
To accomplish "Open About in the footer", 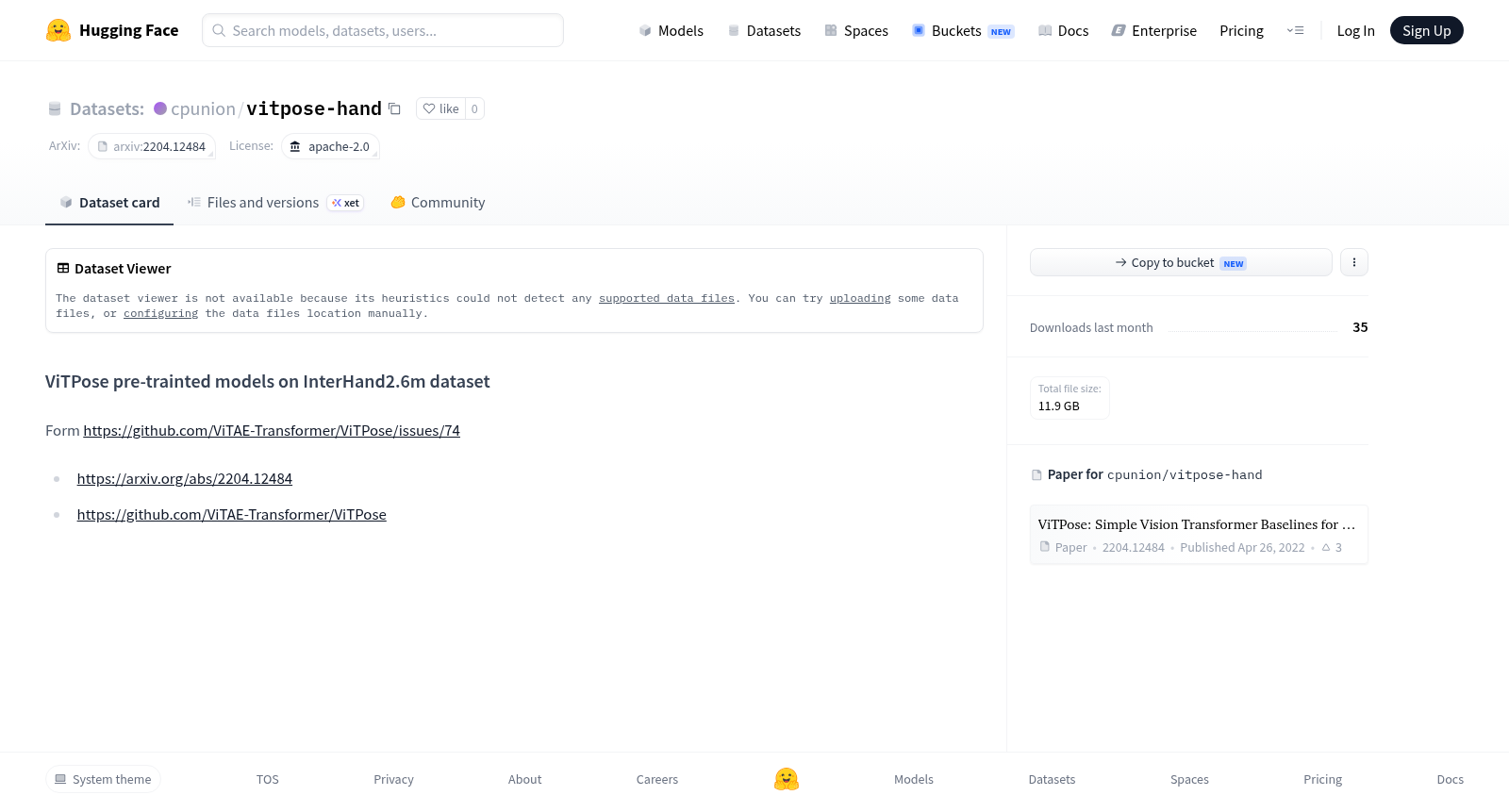I will [x=524, y=779].
